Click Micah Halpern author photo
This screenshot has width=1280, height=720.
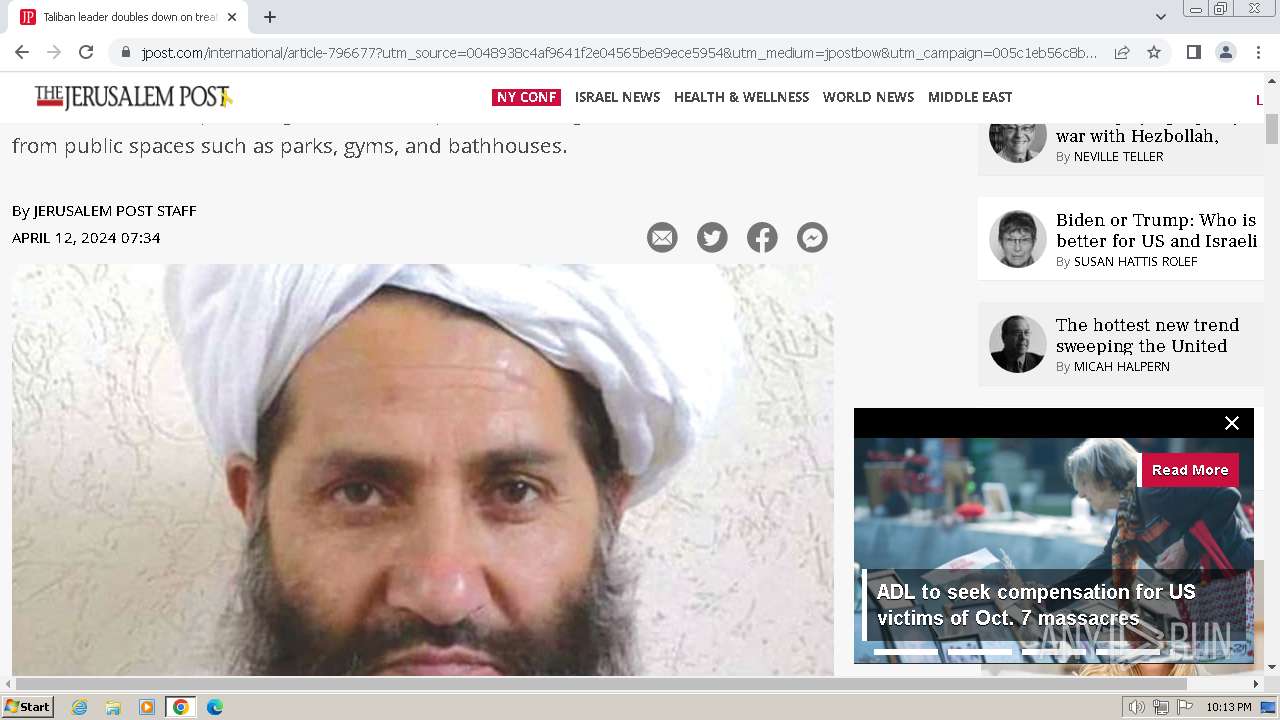(1018, 344)
